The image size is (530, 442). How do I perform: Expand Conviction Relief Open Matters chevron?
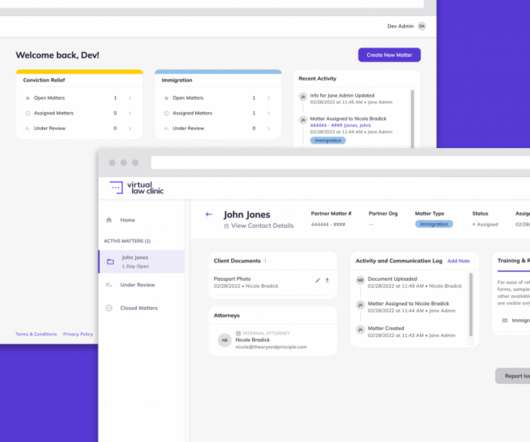[130, 98]
